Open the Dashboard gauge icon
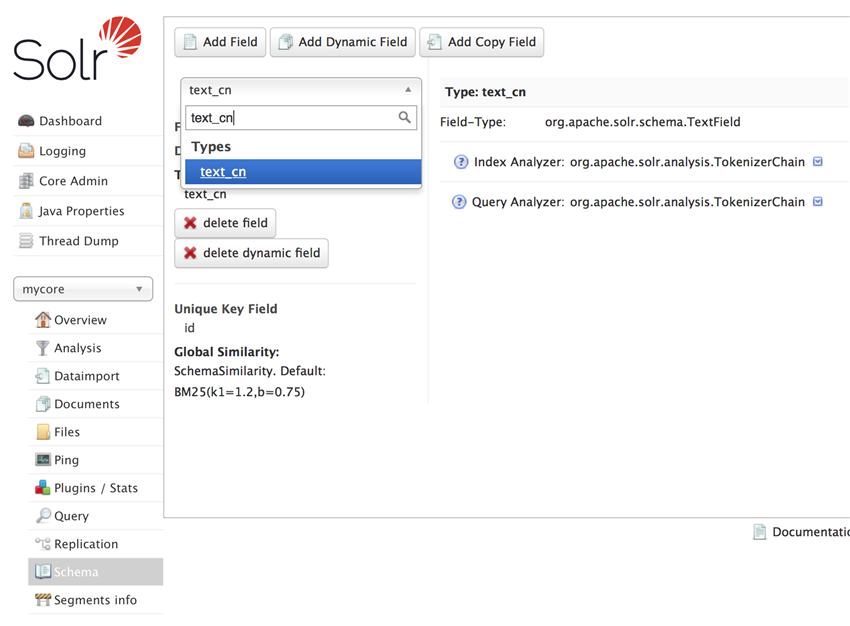This screenshot has width=850, height=626. [x=25, y=121]
